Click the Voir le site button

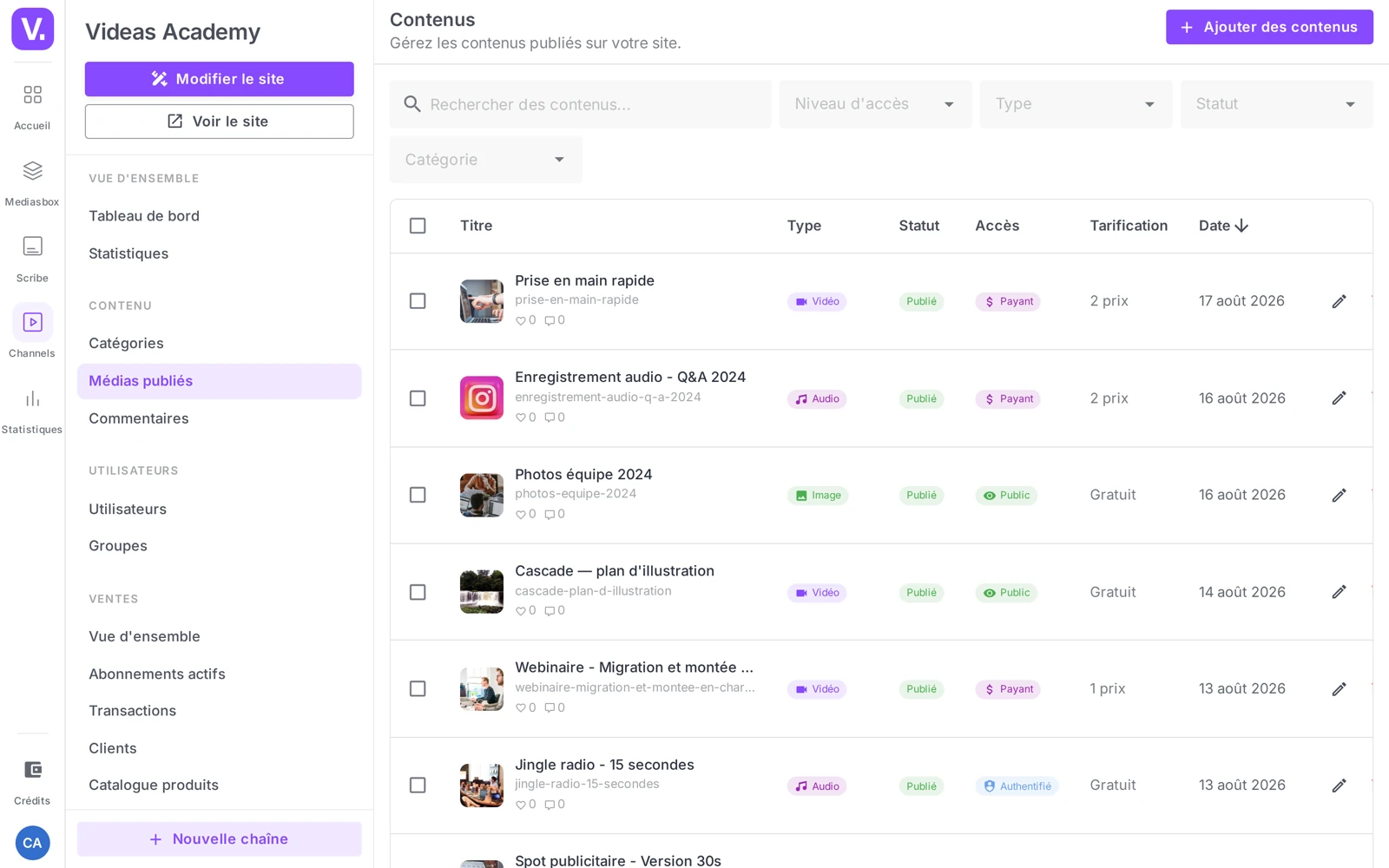[x=219, y=122]
